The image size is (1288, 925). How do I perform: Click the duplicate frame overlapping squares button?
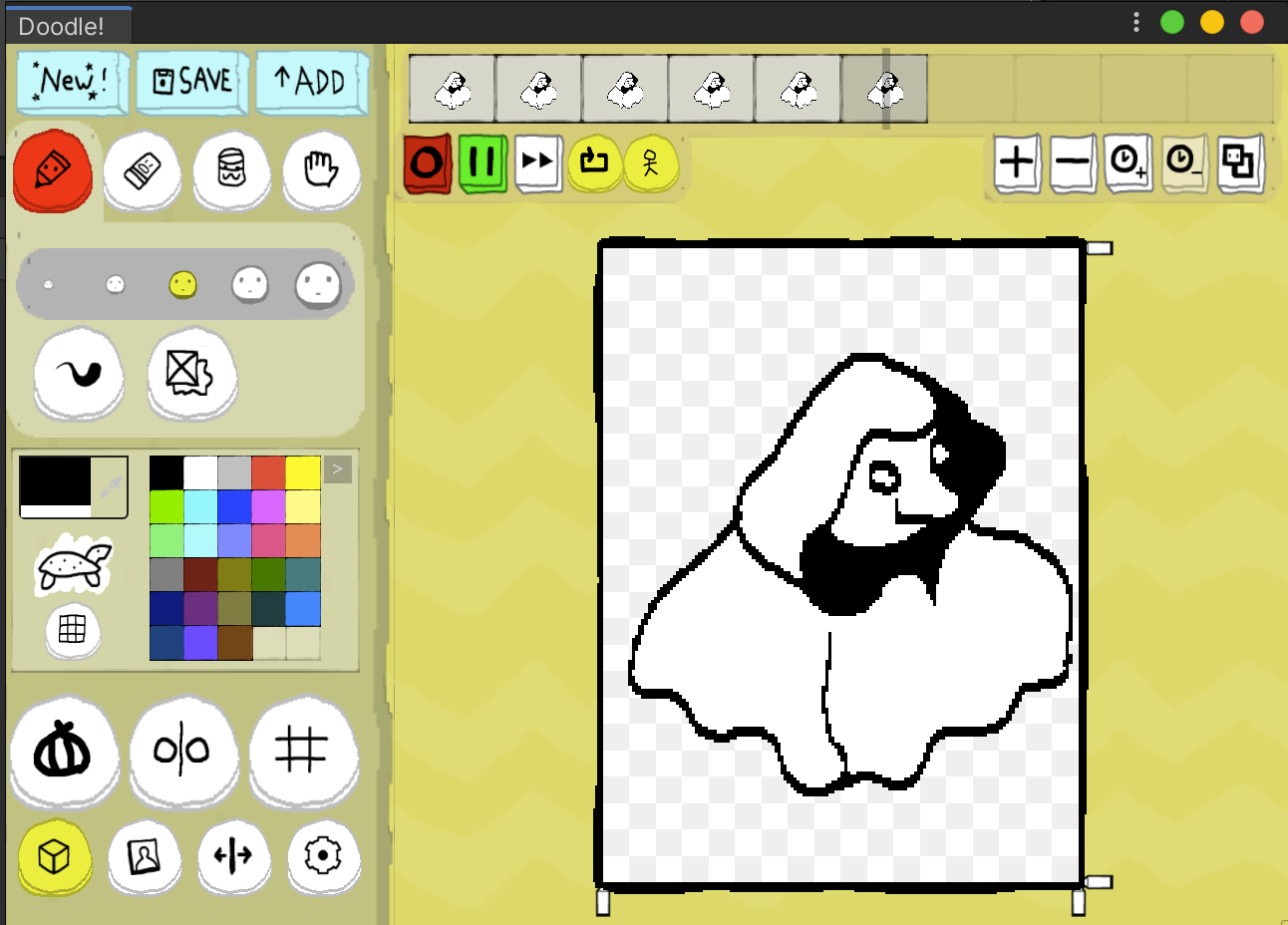[1239, 162]
